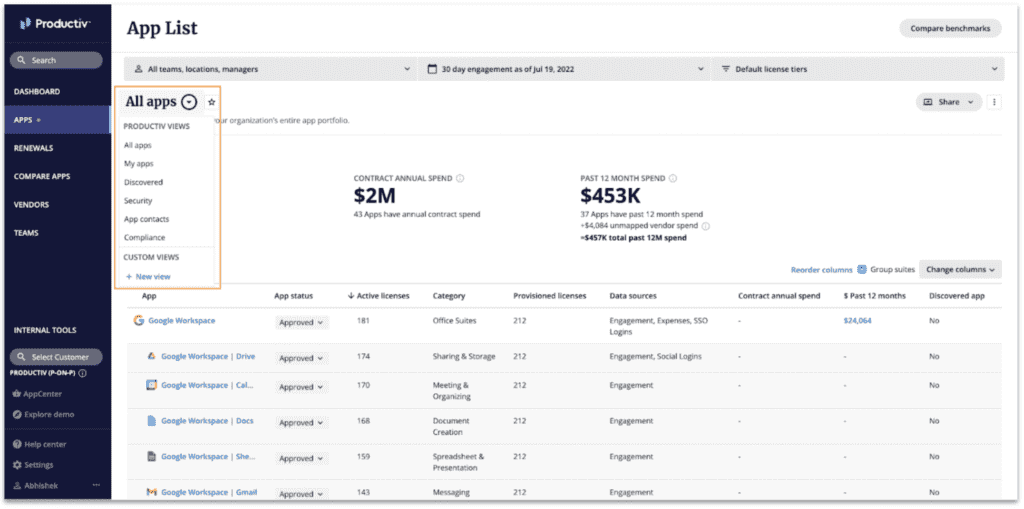Click the Explore demo compass icon
The width and height of the screenshot is (1024, 509).
coord(18,414)
